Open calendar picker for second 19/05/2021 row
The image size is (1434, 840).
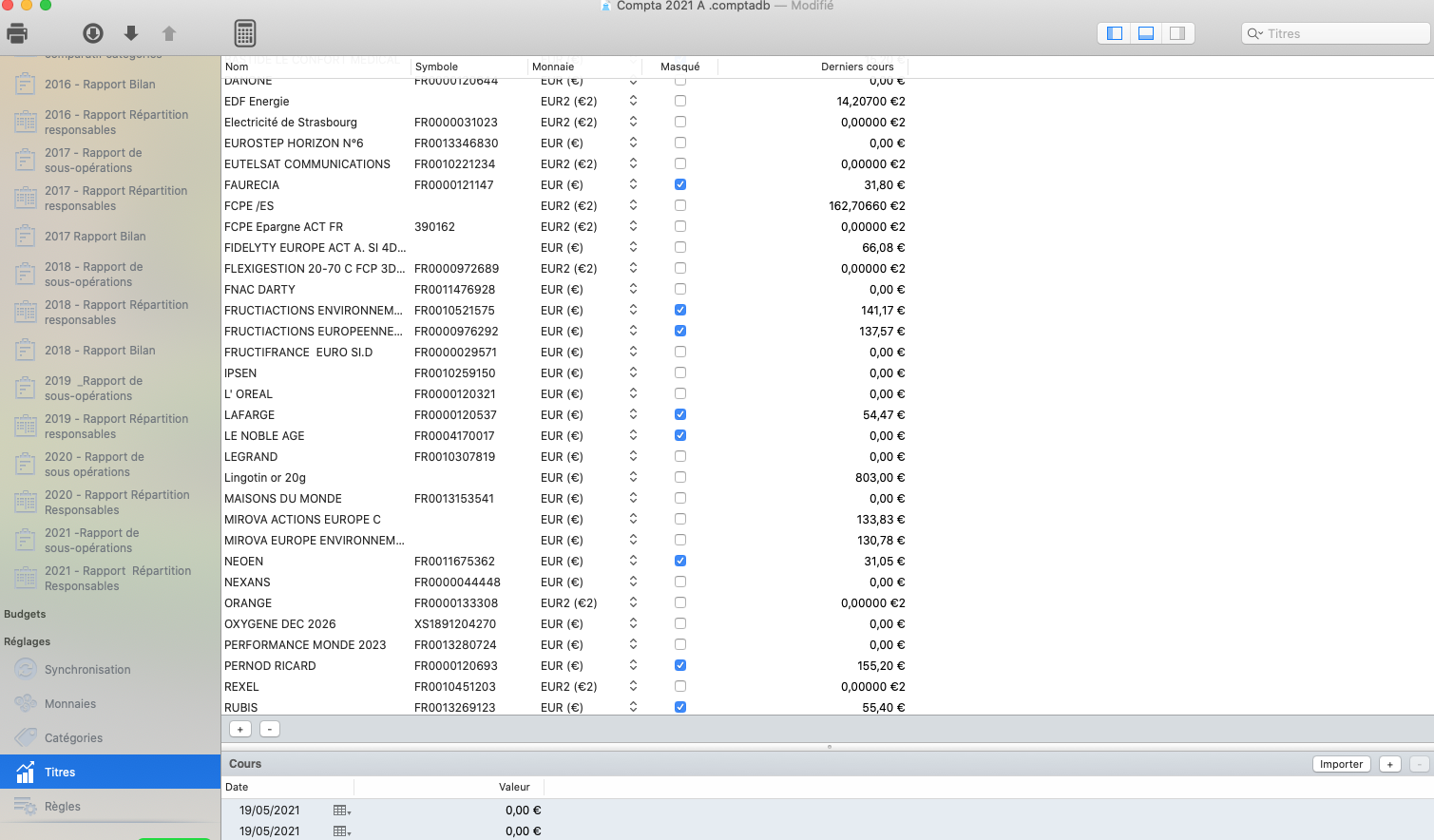pyautogui.click(x=342, y=831)
